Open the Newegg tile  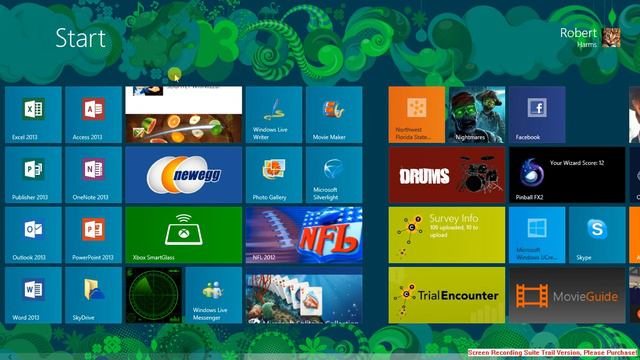(x=184, y=175)
